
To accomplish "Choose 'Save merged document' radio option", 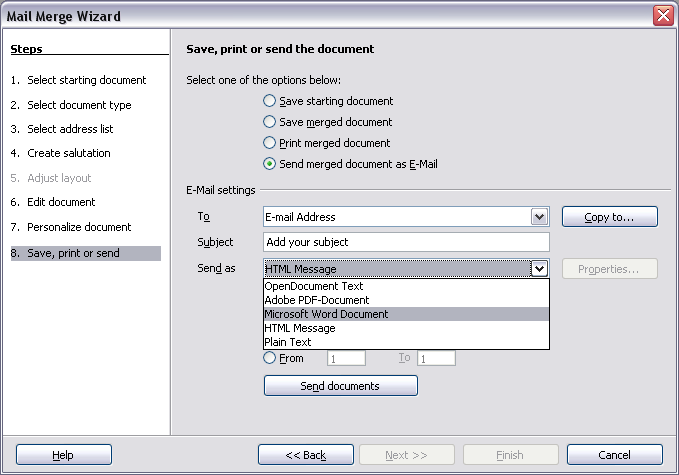I will pos(269,122).
